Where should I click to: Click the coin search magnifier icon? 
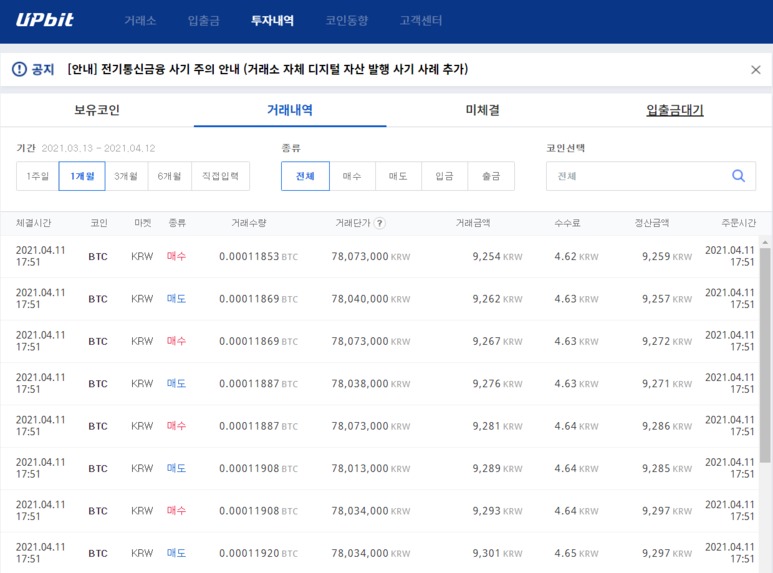738,176
